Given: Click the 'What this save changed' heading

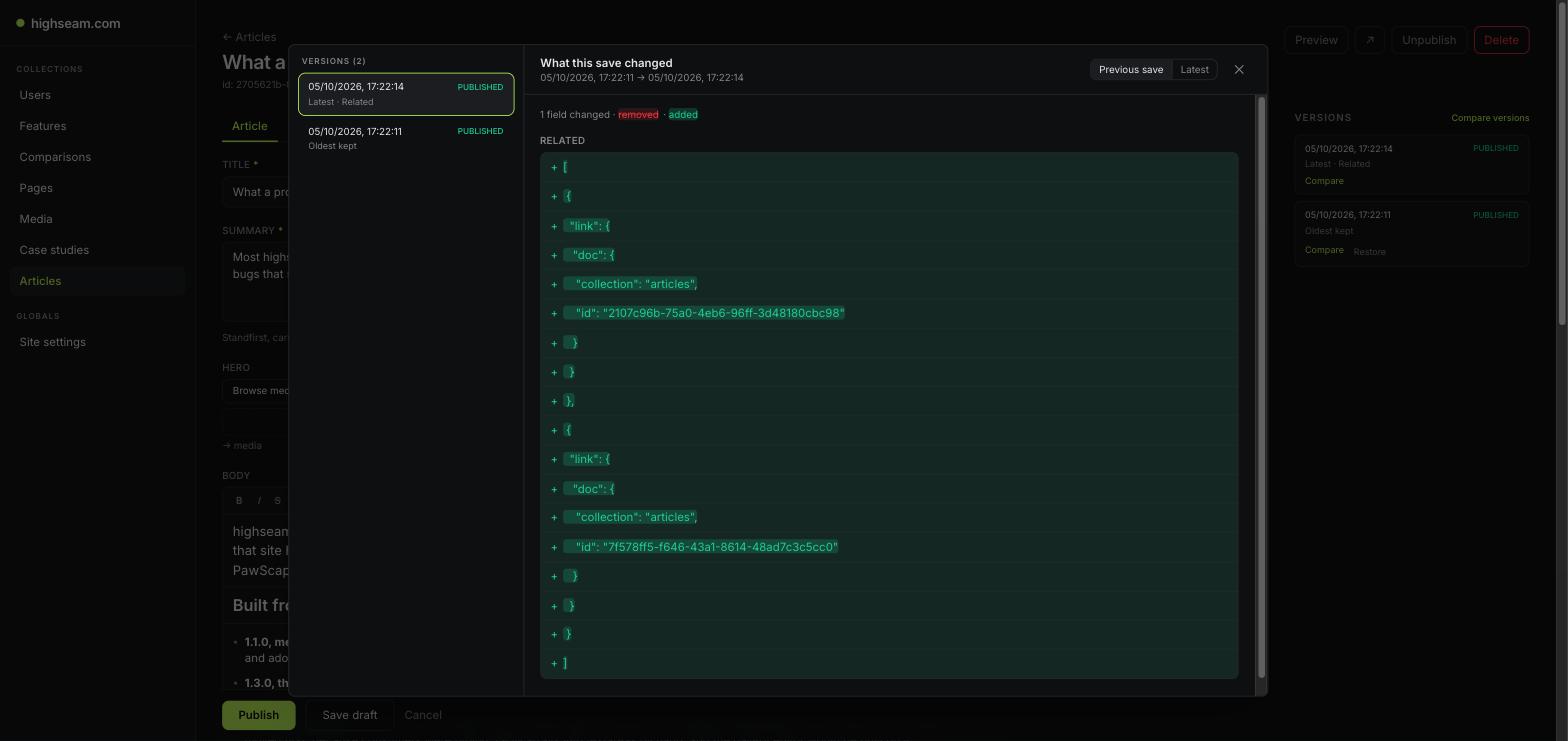Looking at the screenshot, I should (606, 63).
